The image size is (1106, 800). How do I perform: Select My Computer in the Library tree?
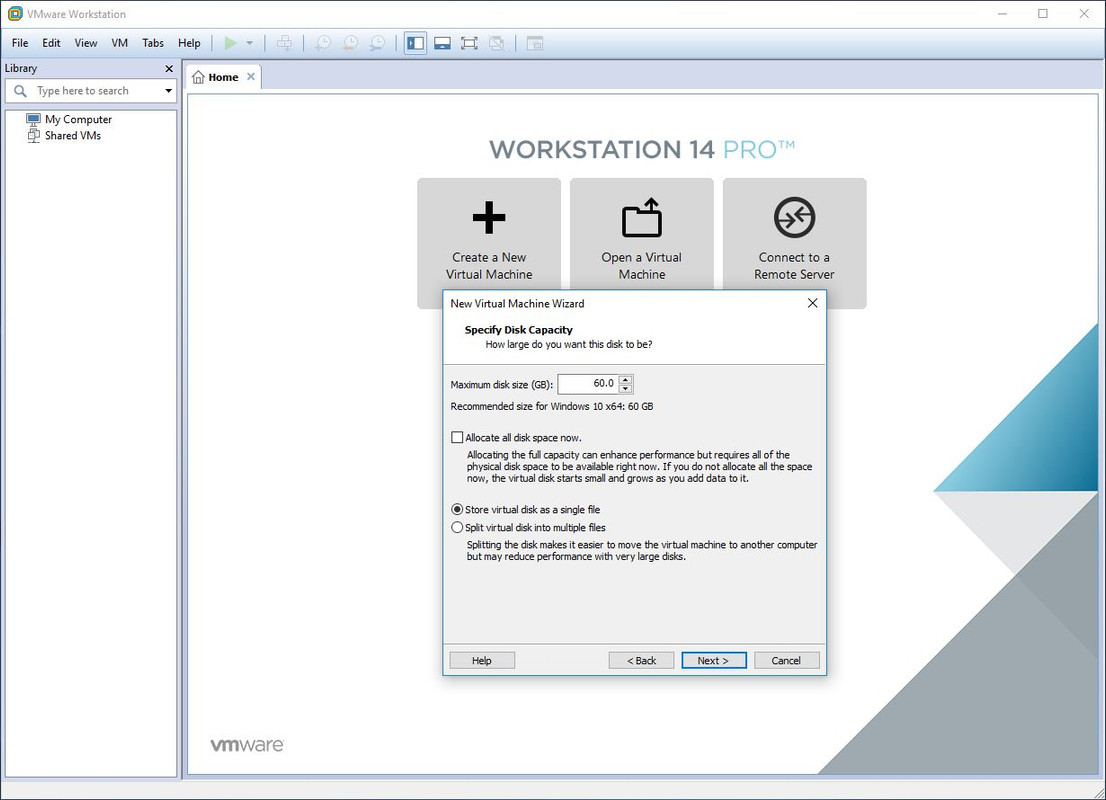coord(69,119)
